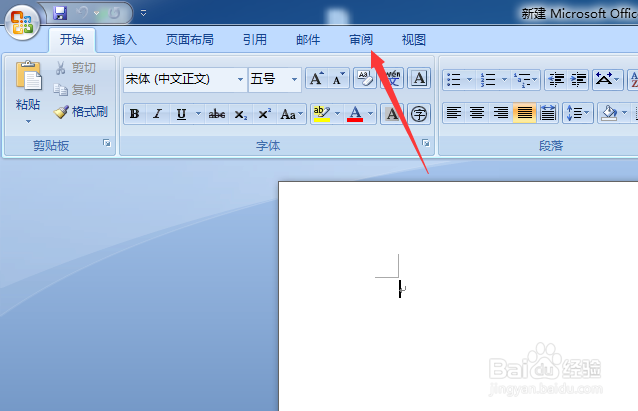Save document with quick access icon
The image size is (638, 411).
point(60,13)
